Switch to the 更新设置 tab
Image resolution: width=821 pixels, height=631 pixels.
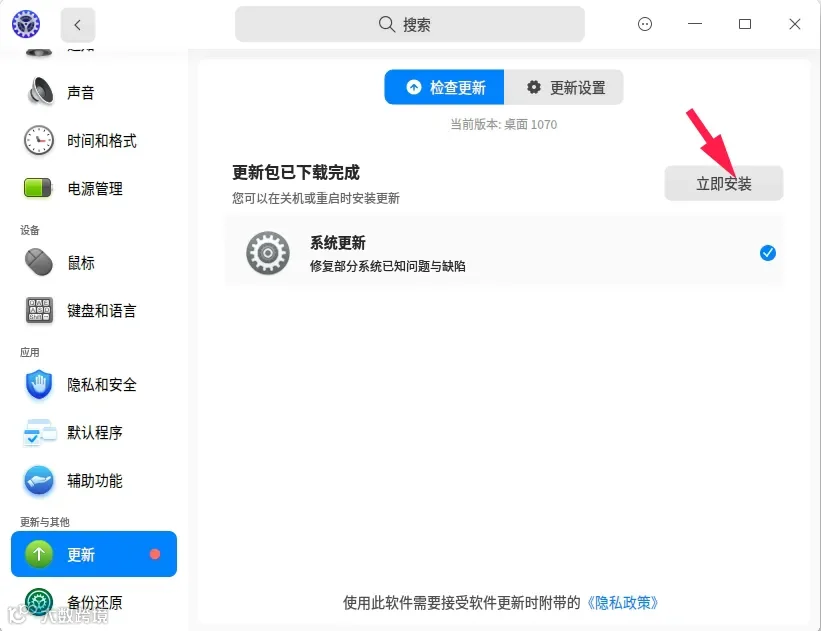564,87
